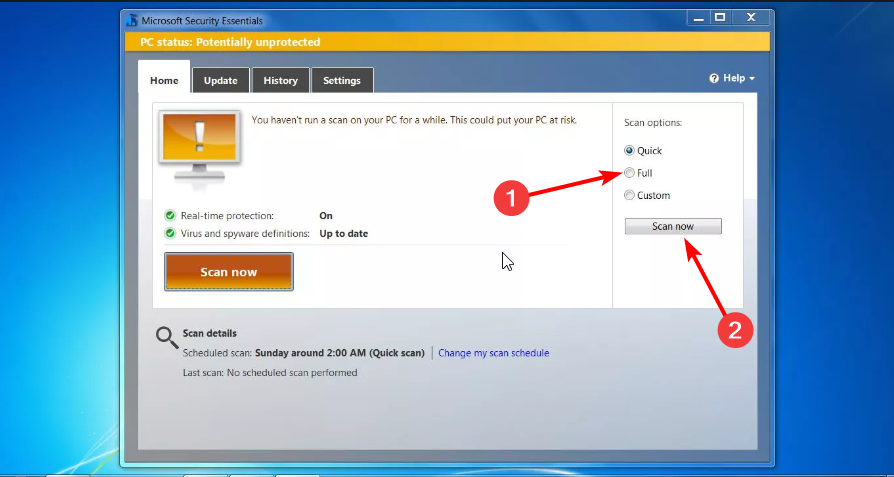Click the 'Scan options:' label
The image size is (894, 477).
pyautogui.click(x=653, y=123)
